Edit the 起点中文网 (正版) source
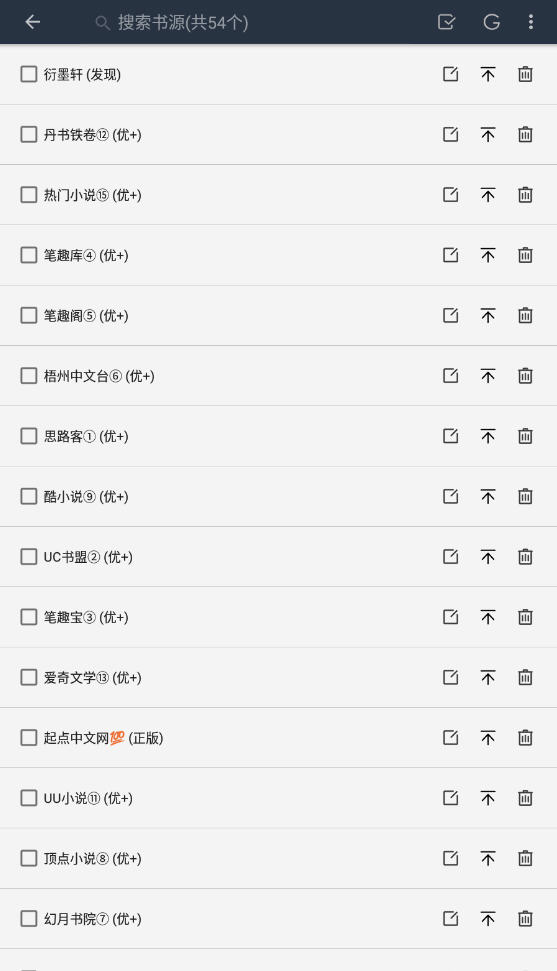Screen dimensions: 557x971 450,738
